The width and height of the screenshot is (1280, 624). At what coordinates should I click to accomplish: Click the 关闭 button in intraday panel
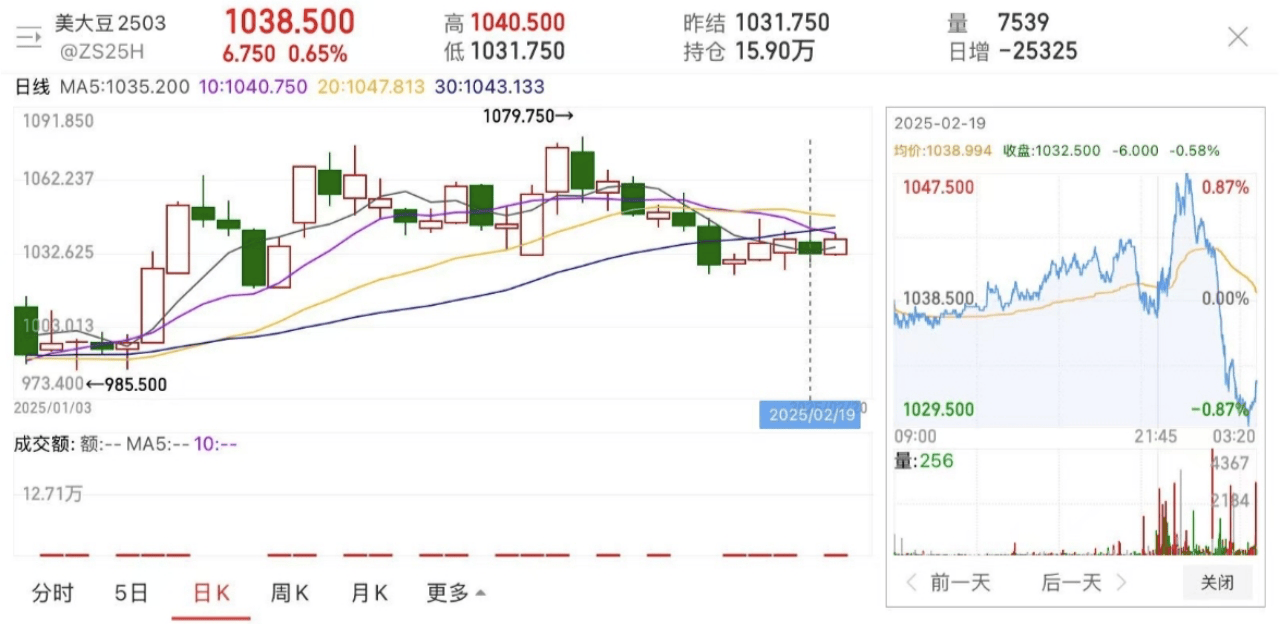click(1217, 582)
